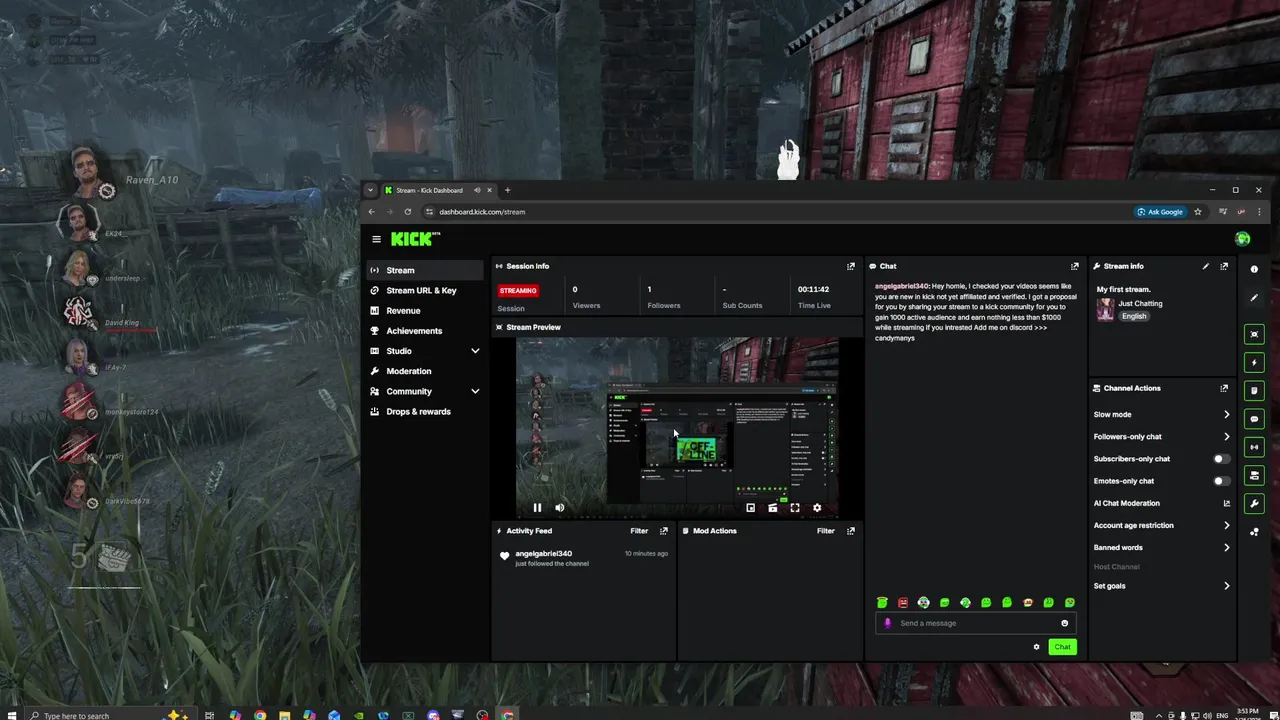This screenshot has width=1280, height=720.
Task: Open stream preview settings gear
Action: point(817,508)
